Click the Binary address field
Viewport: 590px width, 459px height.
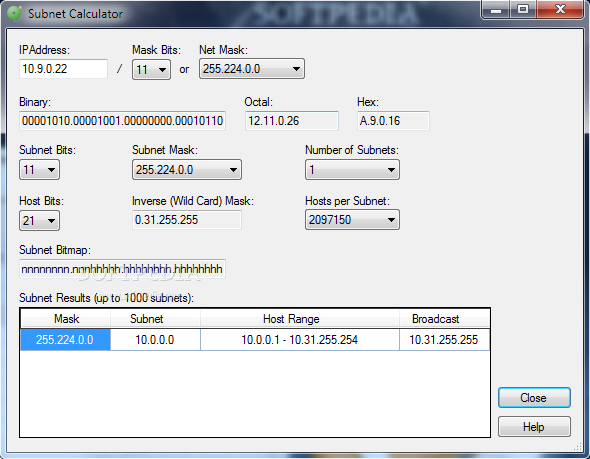point(122,121)
